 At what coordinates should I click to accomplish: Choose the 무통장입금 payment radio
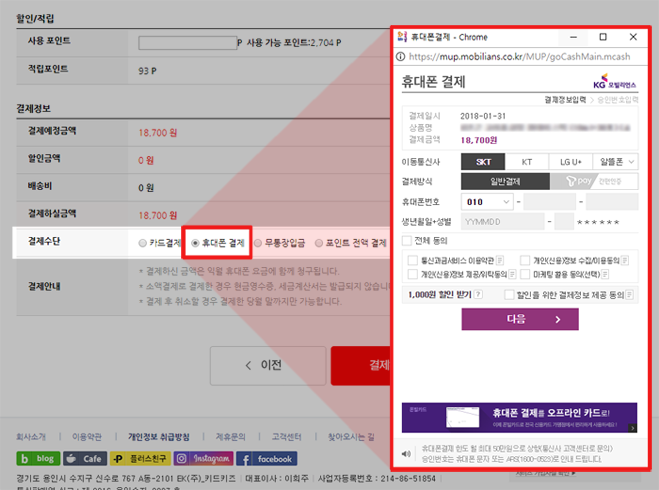click(258, 243)
